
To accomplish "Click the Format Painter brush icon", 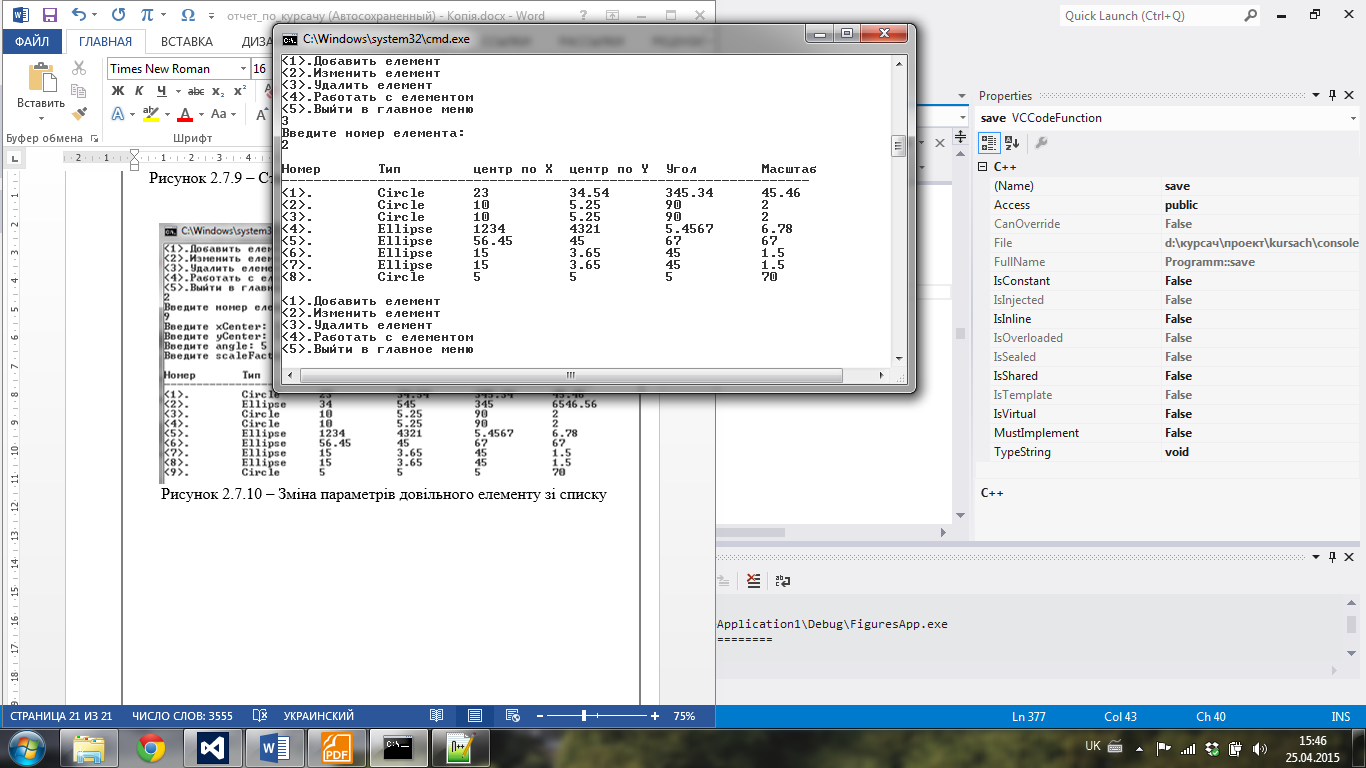I will point(79,114).
